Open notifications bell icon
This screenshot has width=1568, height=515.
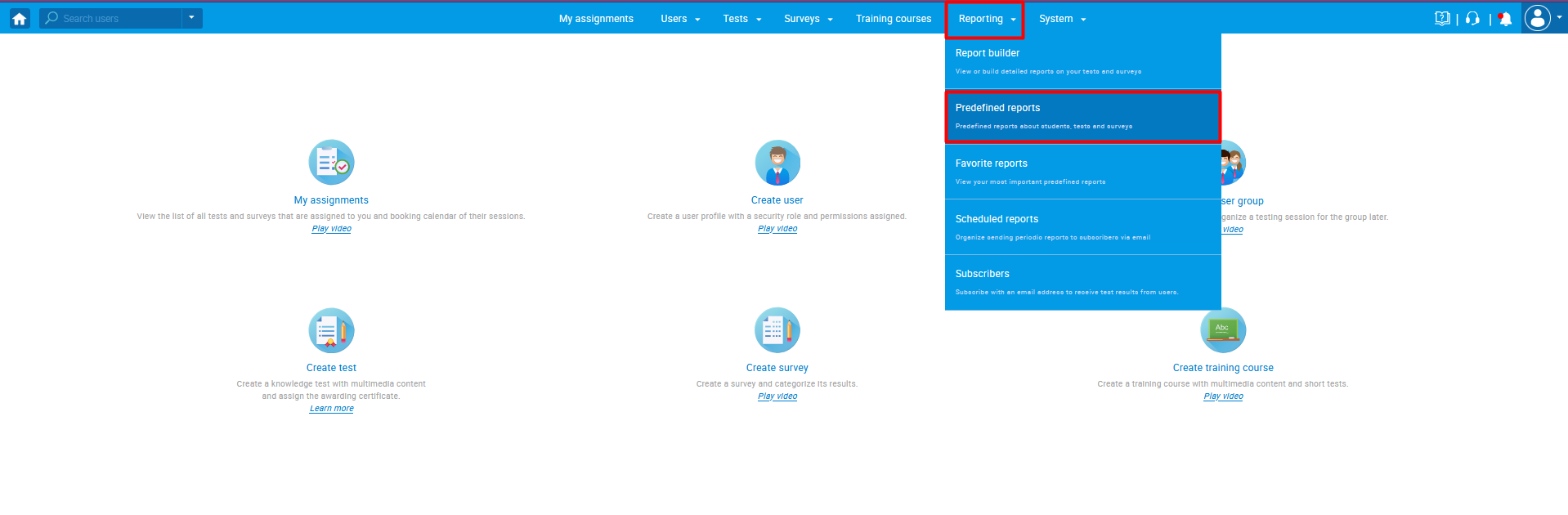[x=1504, y=18]
